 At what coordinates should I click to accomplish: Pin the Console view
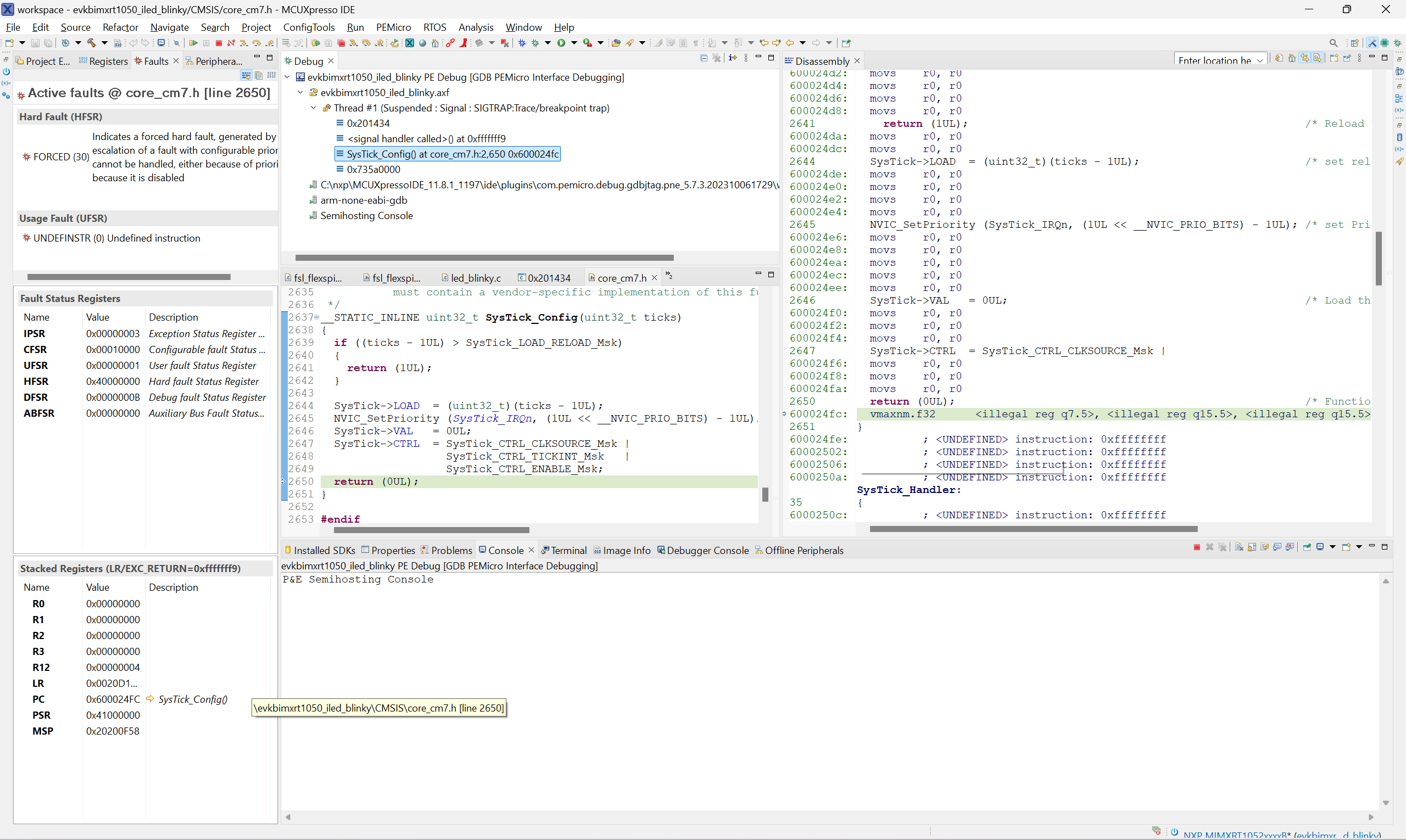[x=1307, y=547]
